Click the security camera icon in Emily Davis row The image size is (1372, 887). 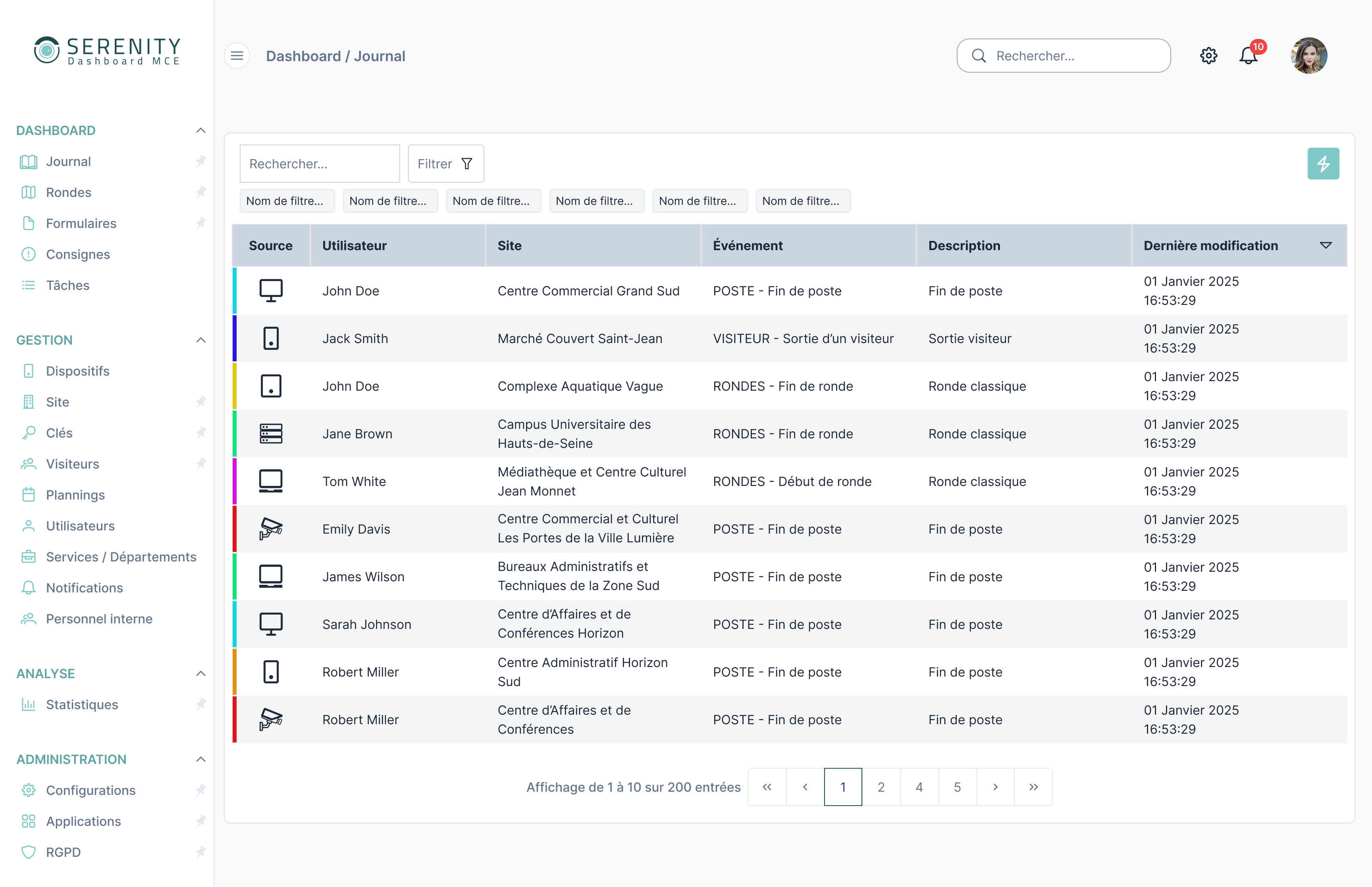tap(271, 529)
